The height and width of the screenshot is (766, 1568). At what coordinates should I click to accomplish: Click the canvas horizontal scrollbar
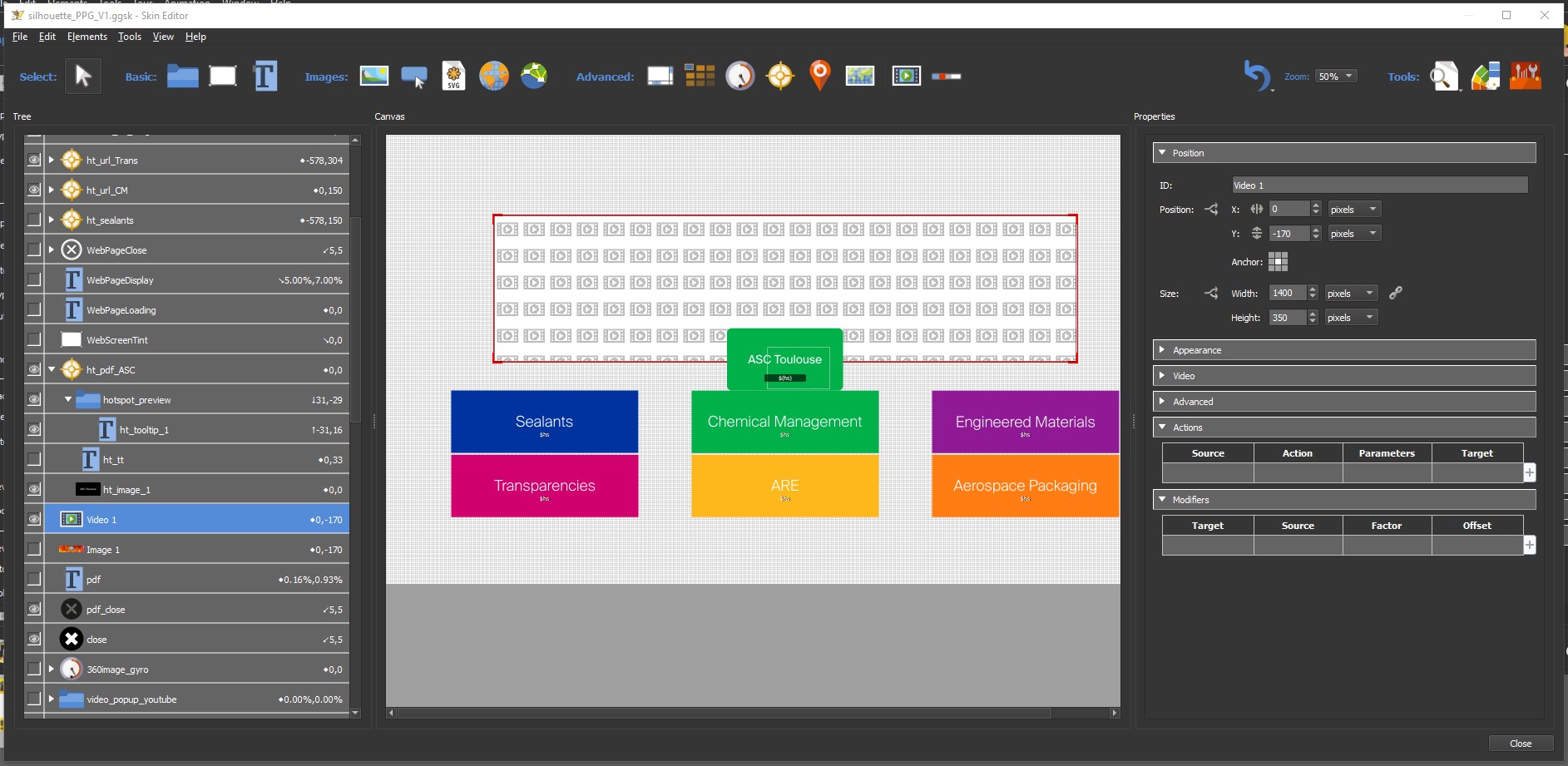(724, 713)
